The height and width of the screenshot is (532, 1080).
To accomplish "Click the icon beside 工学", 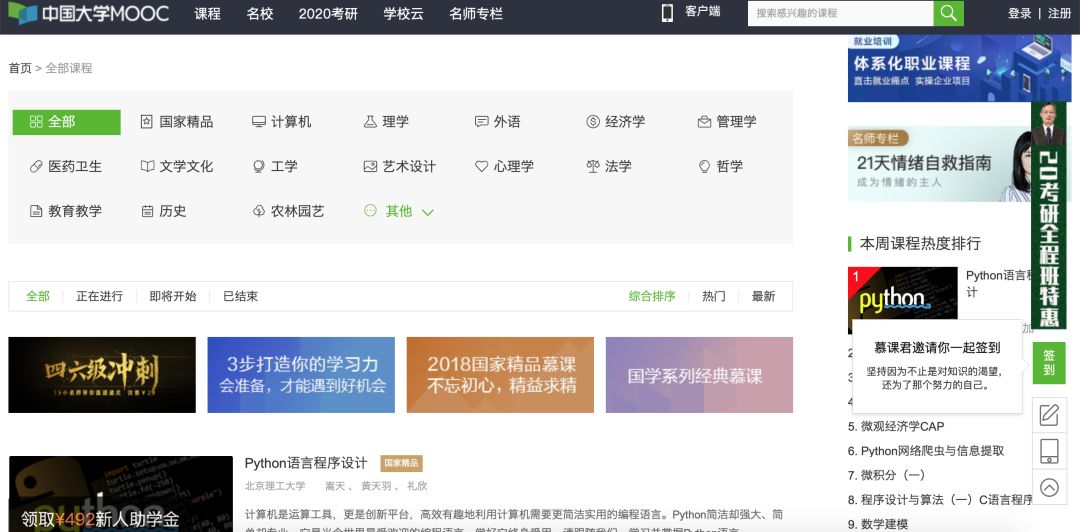I will tap(258, 166).
